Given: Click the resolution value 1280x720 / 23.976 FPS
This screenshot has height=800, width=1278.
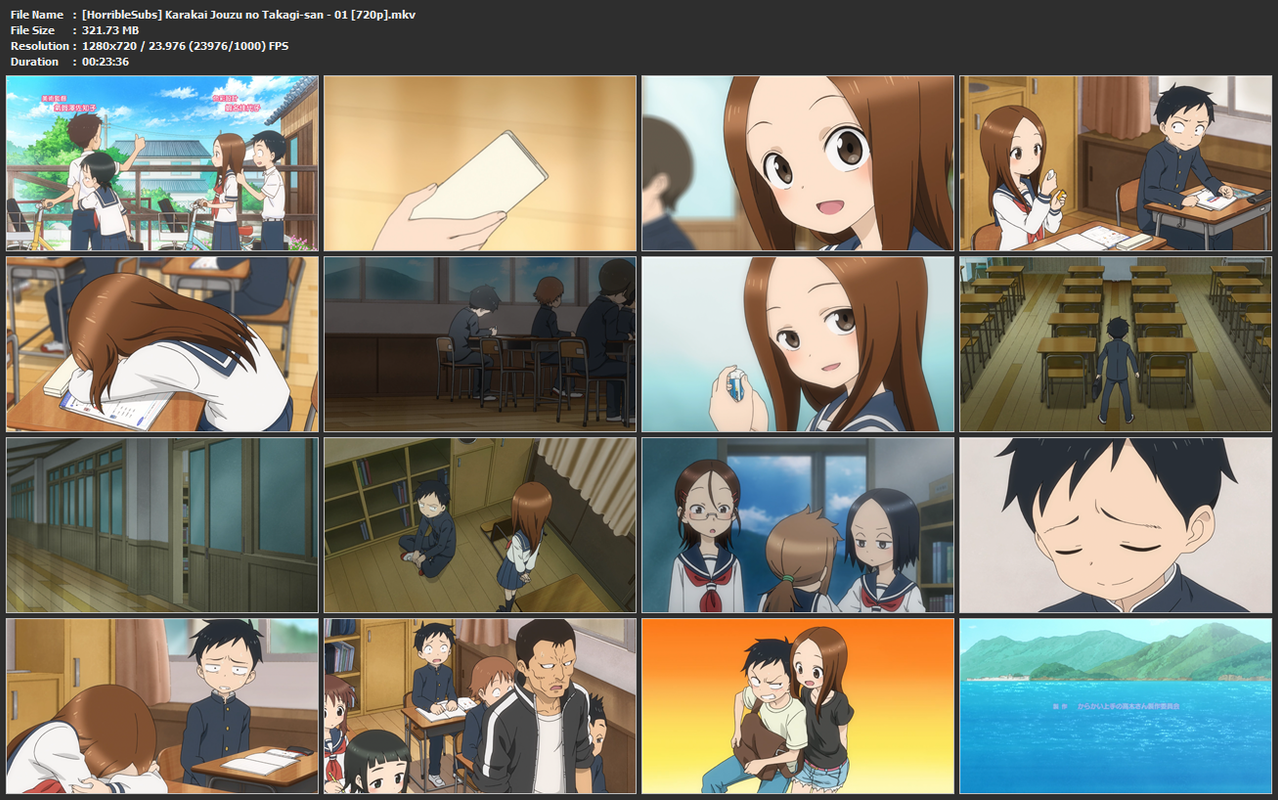Looking at the screenshot, I should pyautogui.click(x=185, y=46).
